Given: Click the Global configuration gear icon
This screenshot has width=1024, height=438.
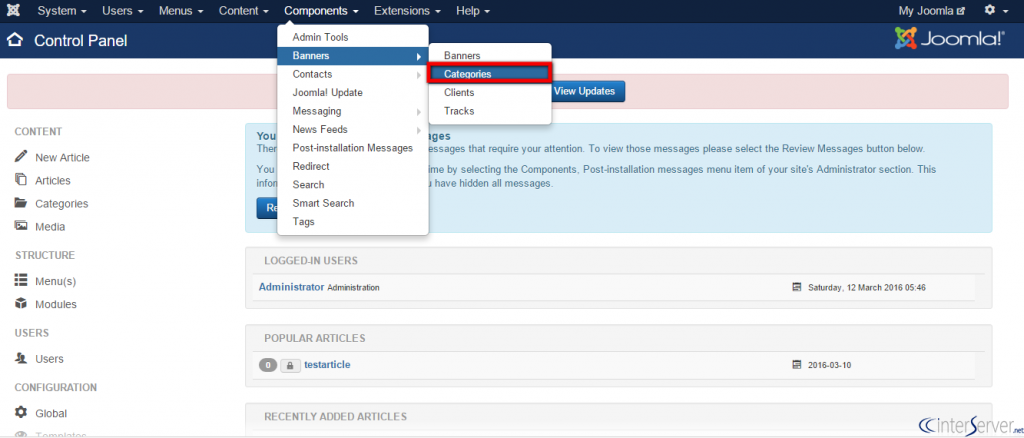Looking at the screenshot, I should click(x=22, y=413).
